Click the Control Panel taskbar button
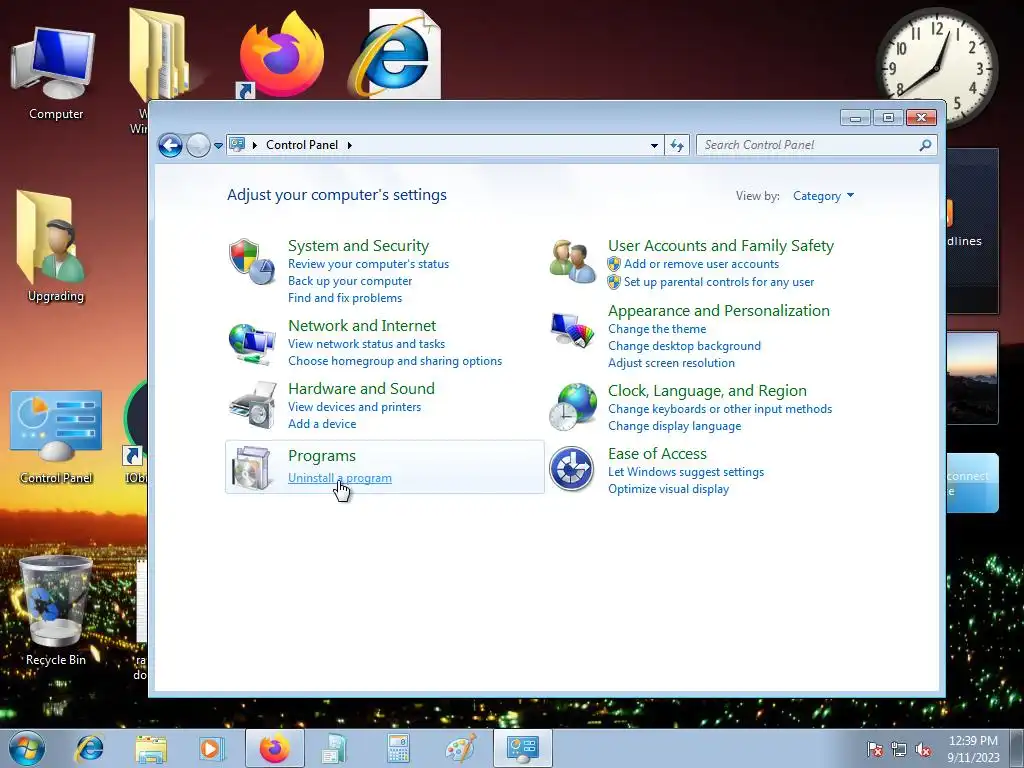The width and height of the screenshot is (1024, 768). (523, 748)
